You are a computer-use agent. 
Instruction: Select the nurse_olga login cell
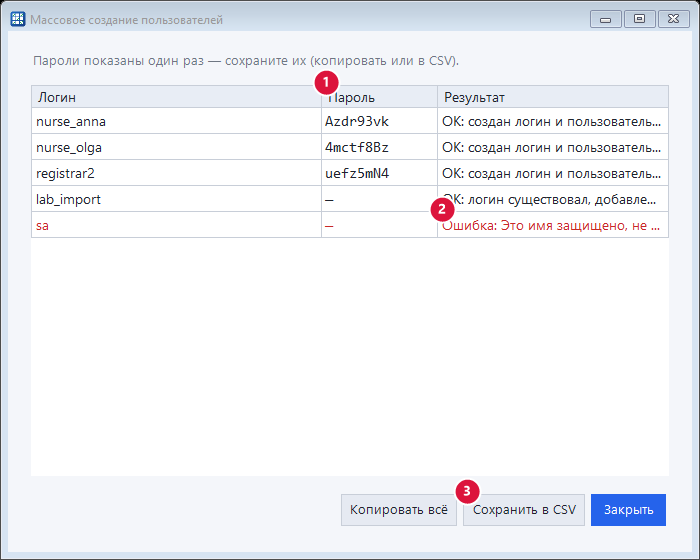click(176, 147)
